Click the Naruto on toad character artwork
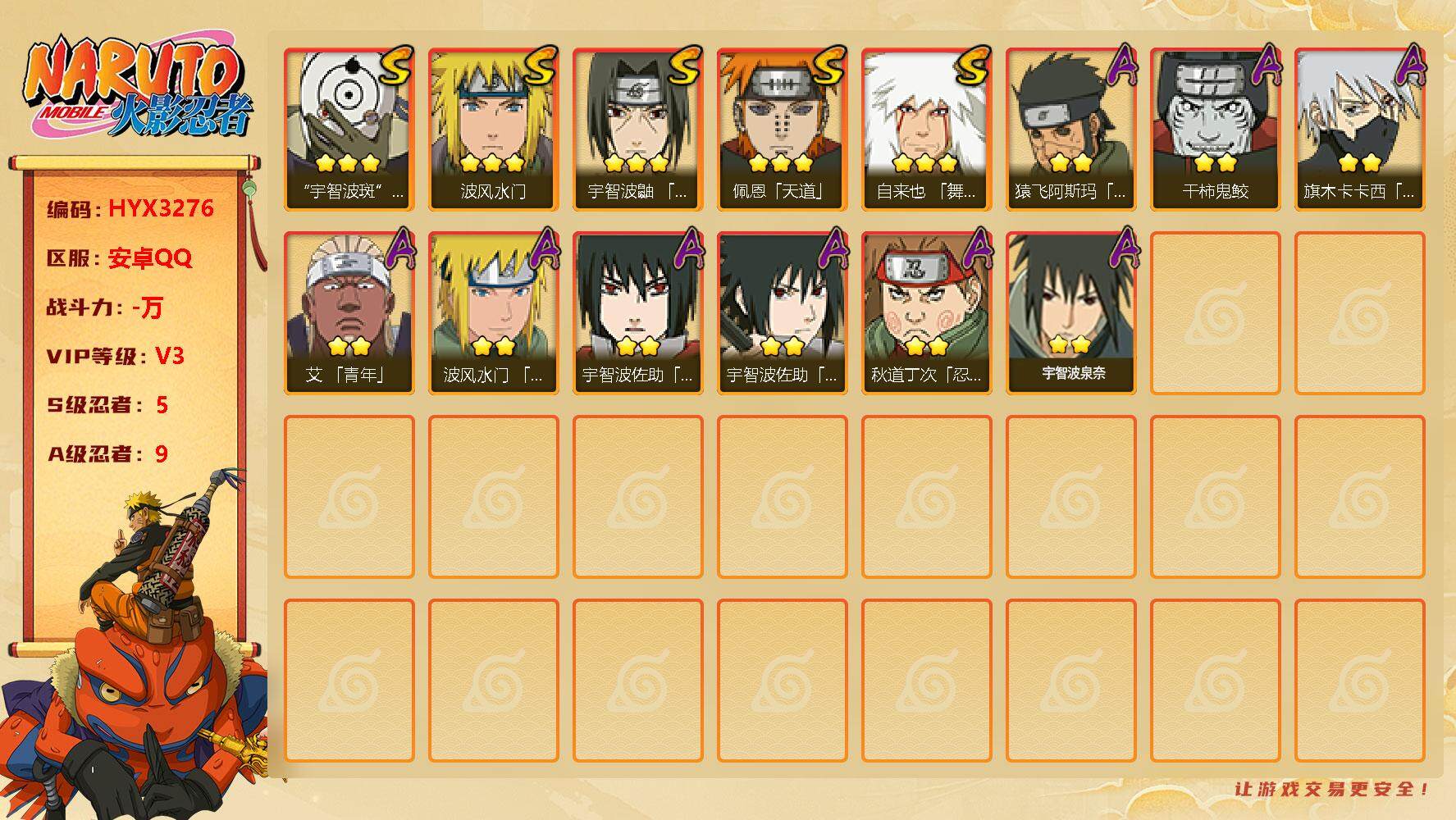1456x820 pixels. 135,648
